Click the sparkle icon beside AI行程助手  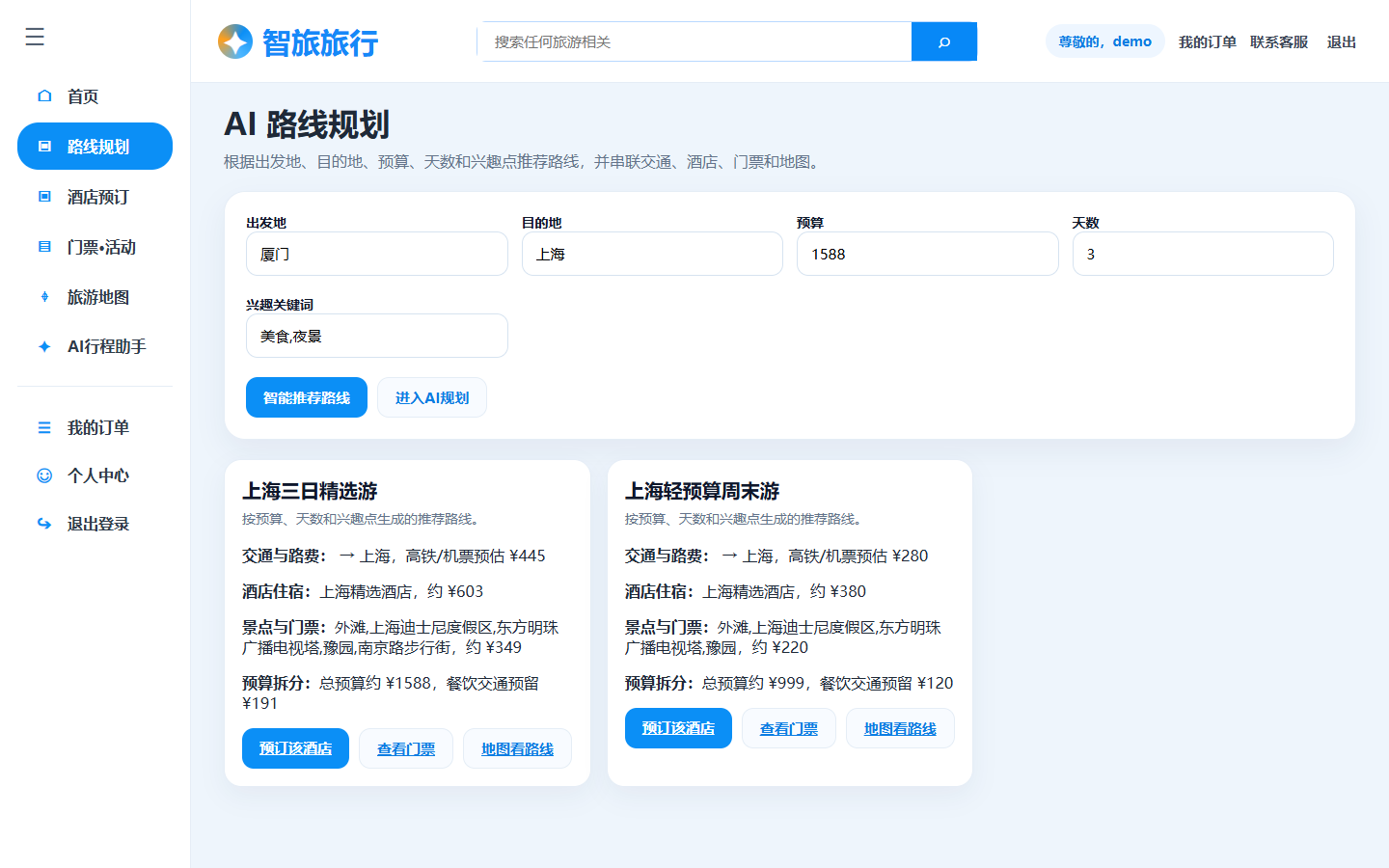(44, 346)
